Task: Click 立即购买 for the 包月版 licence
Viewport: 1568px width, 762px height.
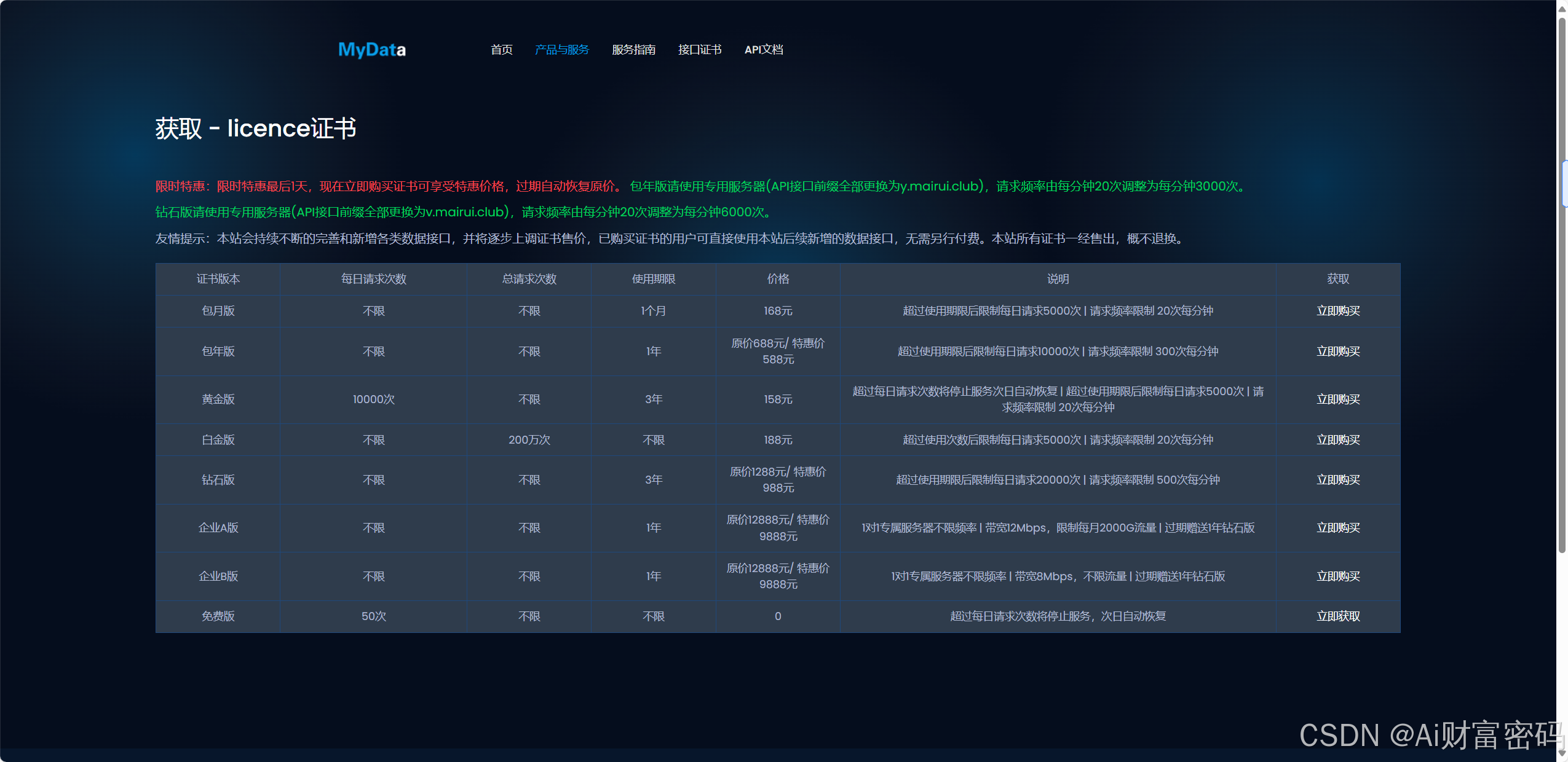Action: tap(1337, 311)
